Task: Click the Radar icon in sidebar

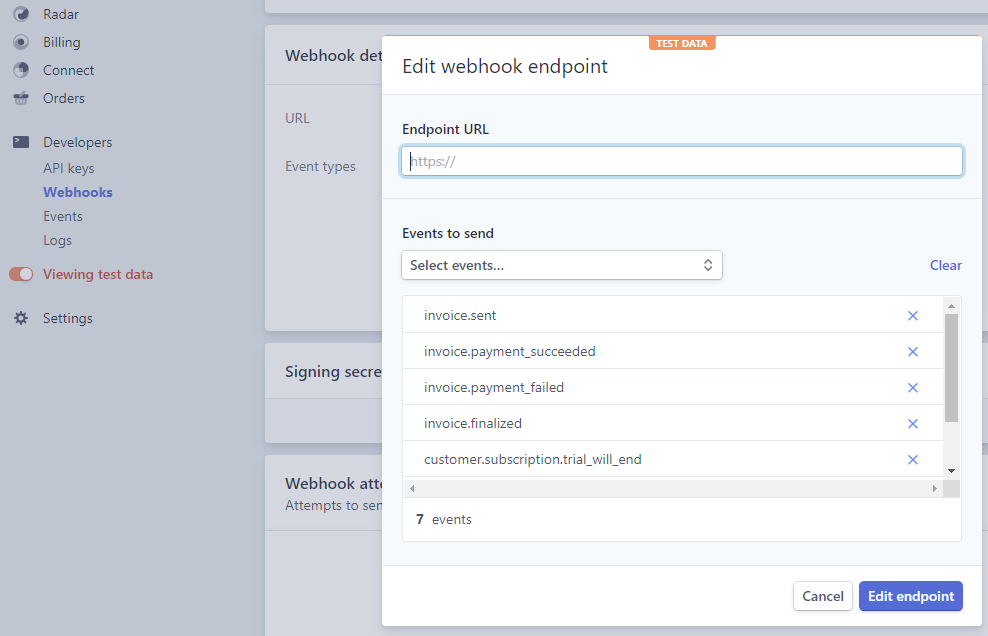Action: coord(21,14)
